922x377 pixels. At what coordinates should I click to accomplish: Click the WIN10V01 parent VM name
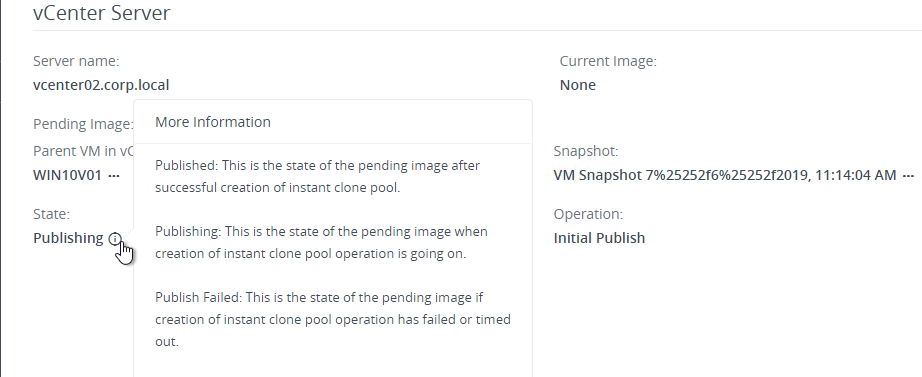pos(68,175)
